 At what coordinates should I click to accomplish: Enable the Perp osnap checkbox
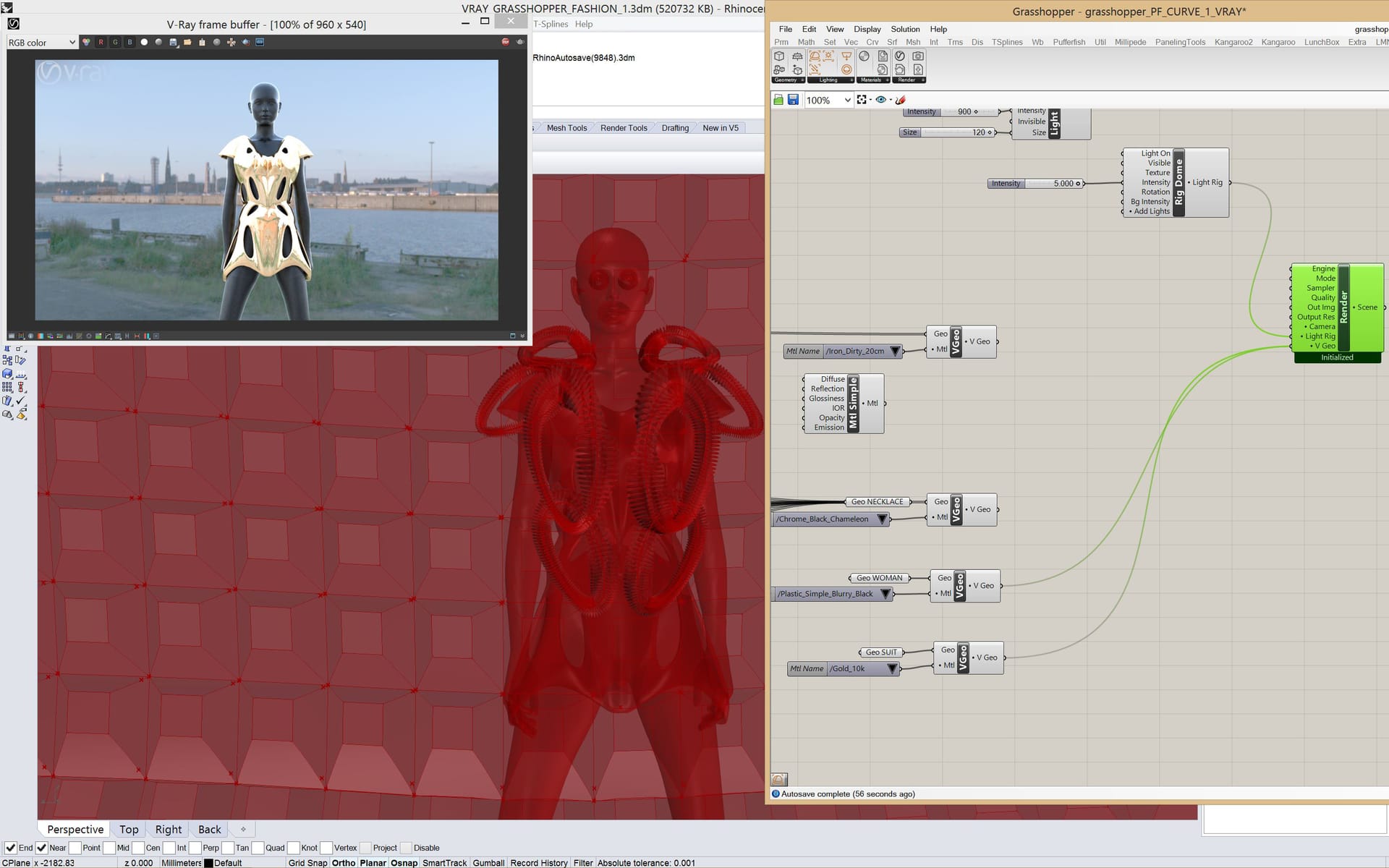195,848
